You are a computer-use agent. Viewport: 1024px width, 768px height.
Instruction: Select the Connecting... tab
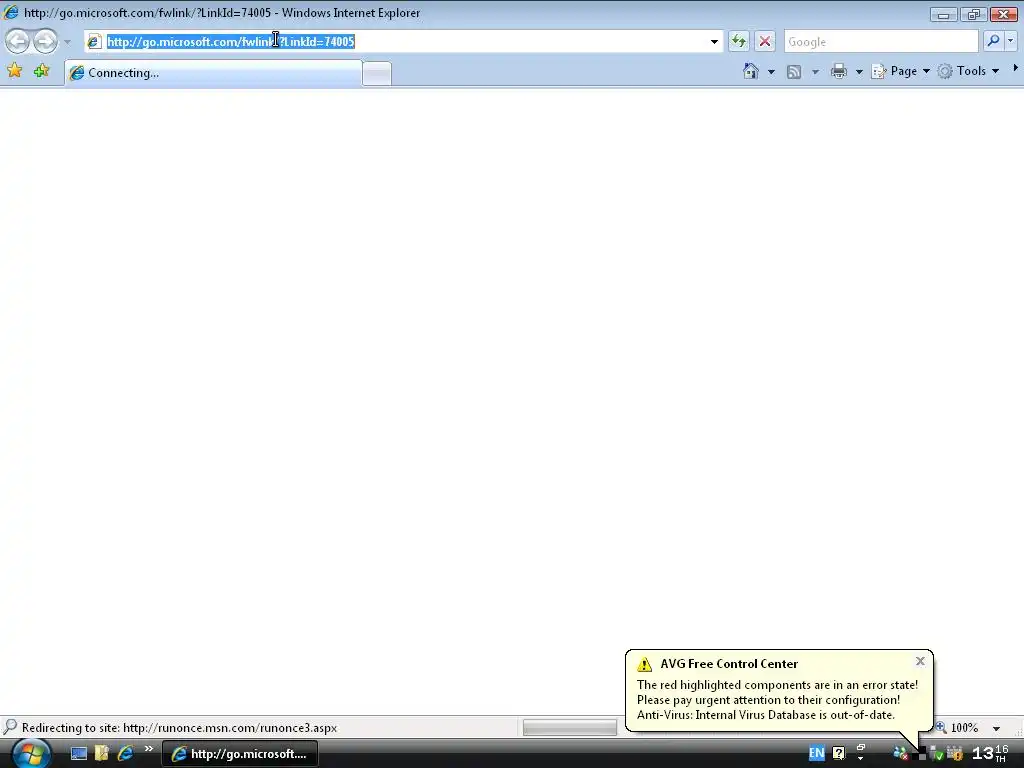213,73
